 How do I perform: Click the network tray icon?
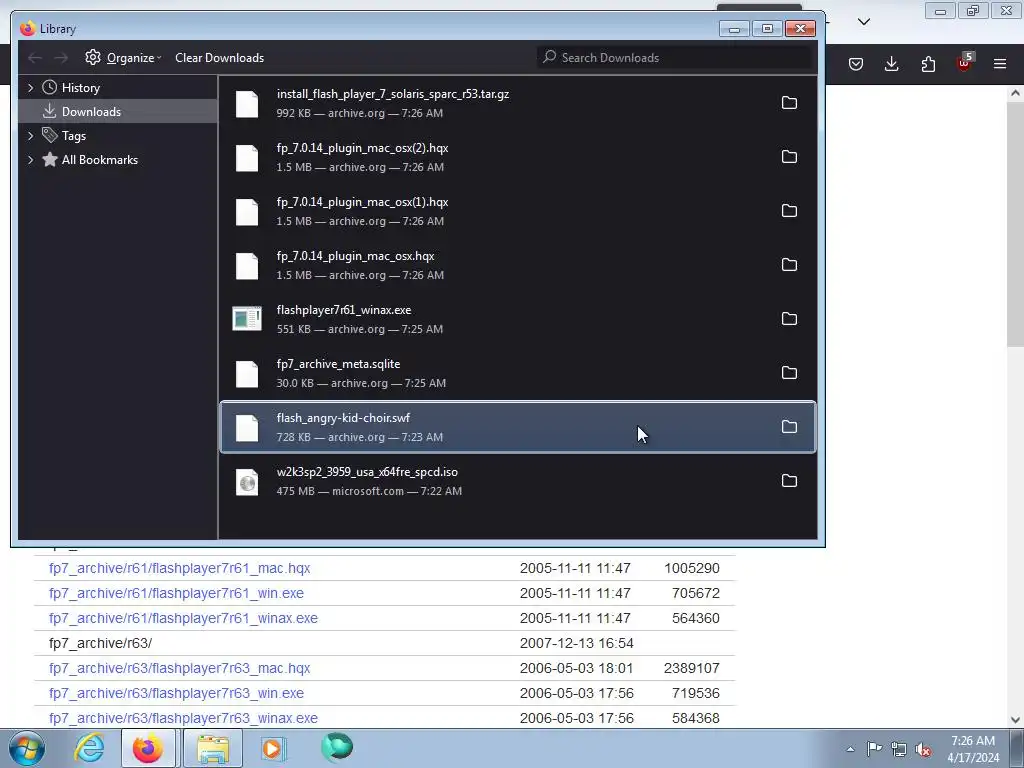(899, 749)
